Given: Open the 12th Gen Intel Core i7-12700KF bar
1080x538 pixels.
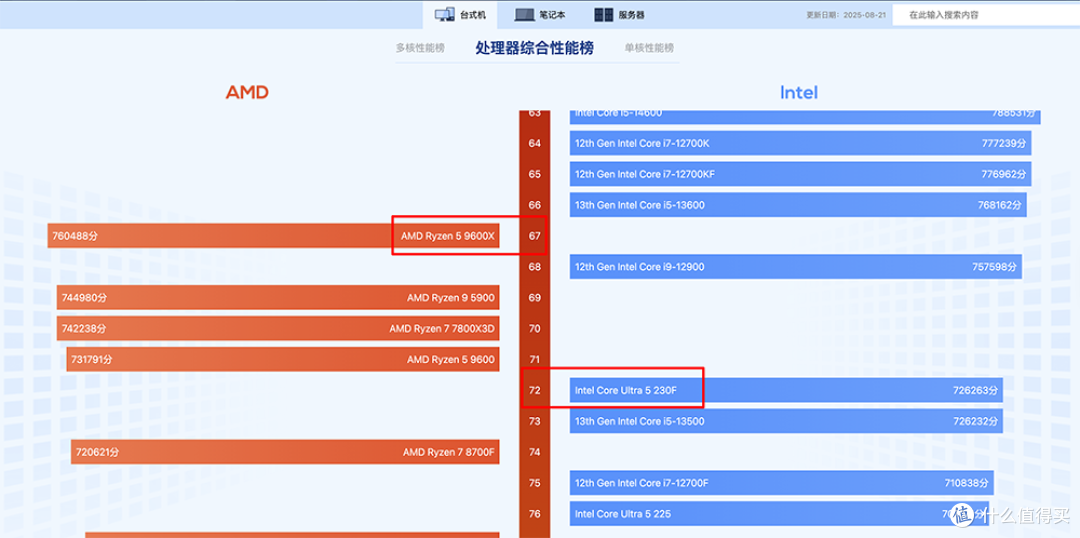Looking at the screenshot, I should pos(800,174).
